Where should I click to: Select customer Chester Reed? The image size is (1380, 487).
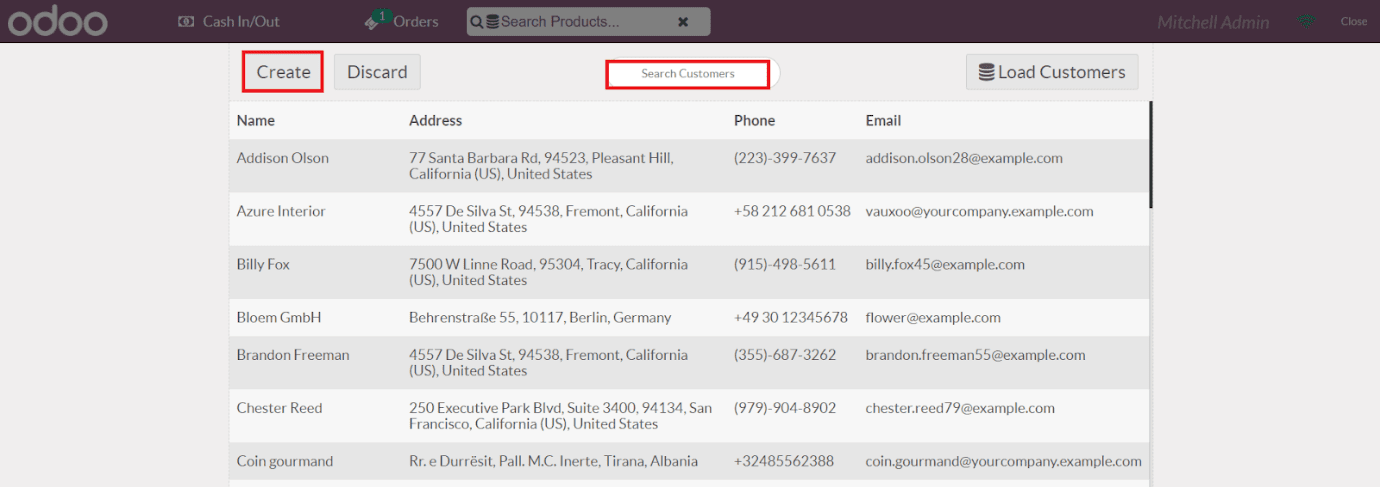point(689,416)
